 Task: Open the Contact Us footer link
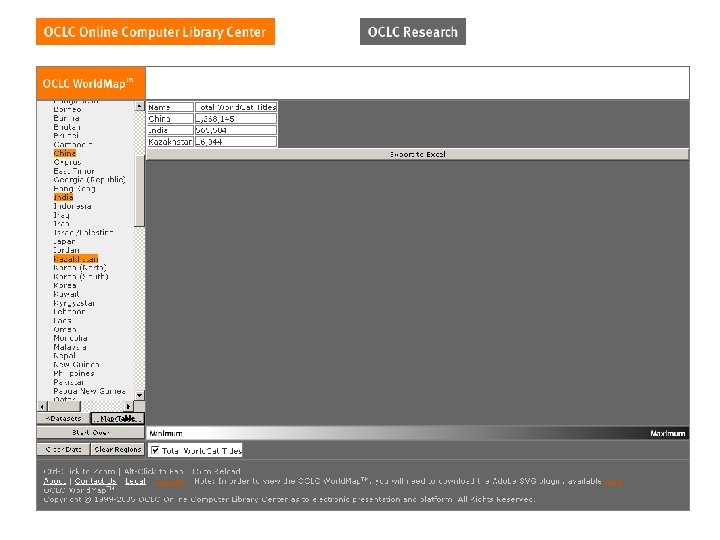click(x=96, y=481)
